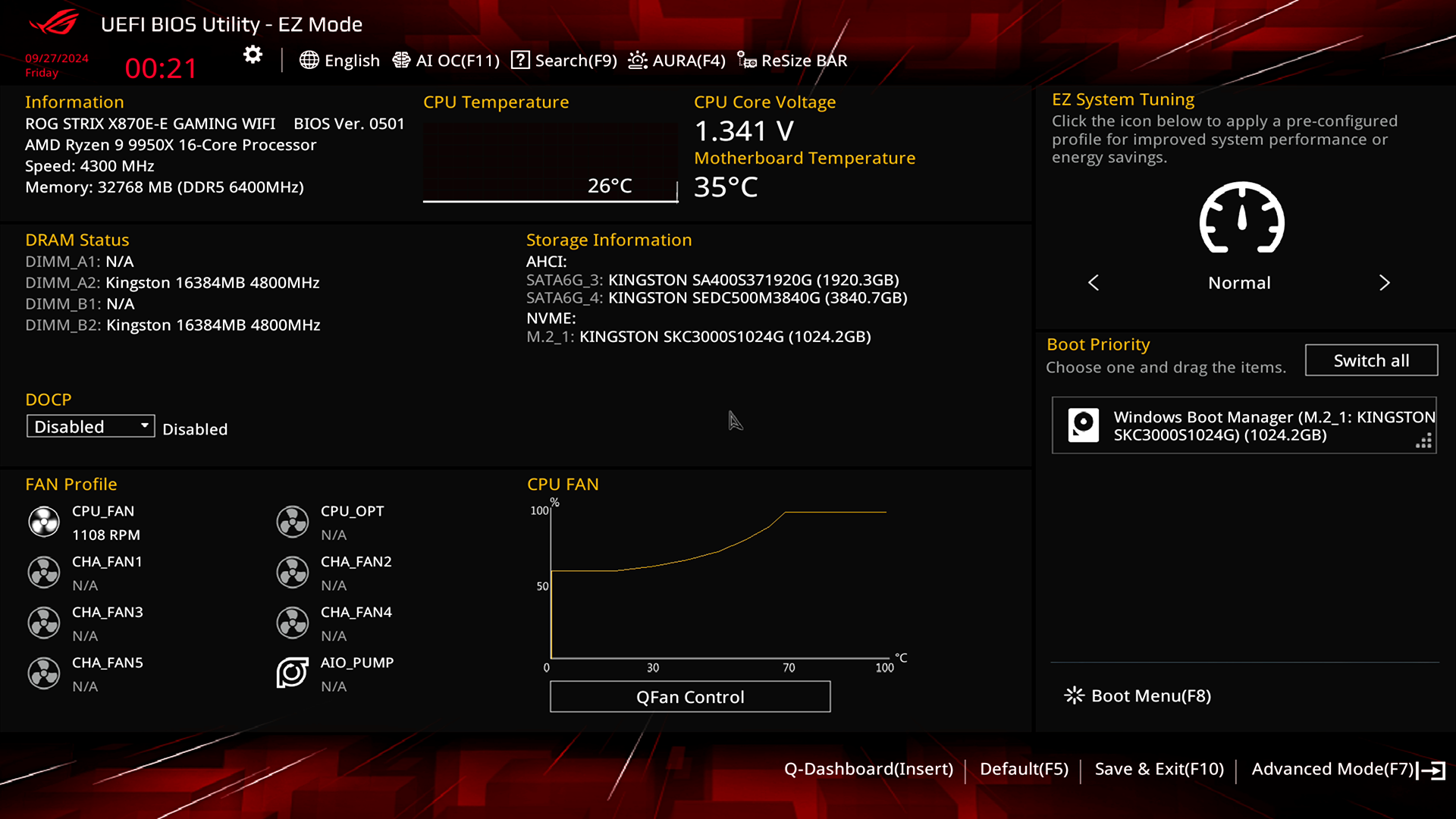Select previous EZ tuning profile arrow
The width and height of the screenshot is (1456, 819).
pos(1094,283)
